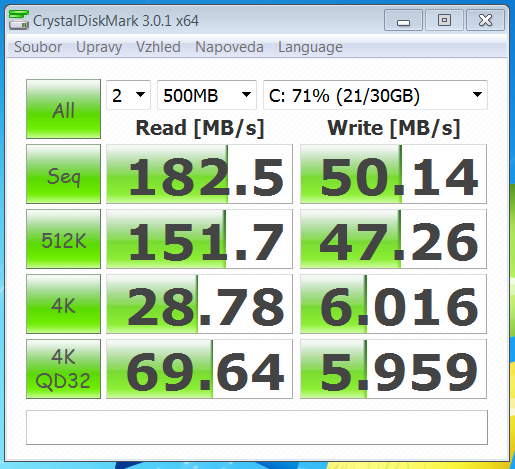Viewport: 515px width, 469px height.
Task: Click the Write [MB/s] column header
Action: pyautogui.click(x=394, y=128)
